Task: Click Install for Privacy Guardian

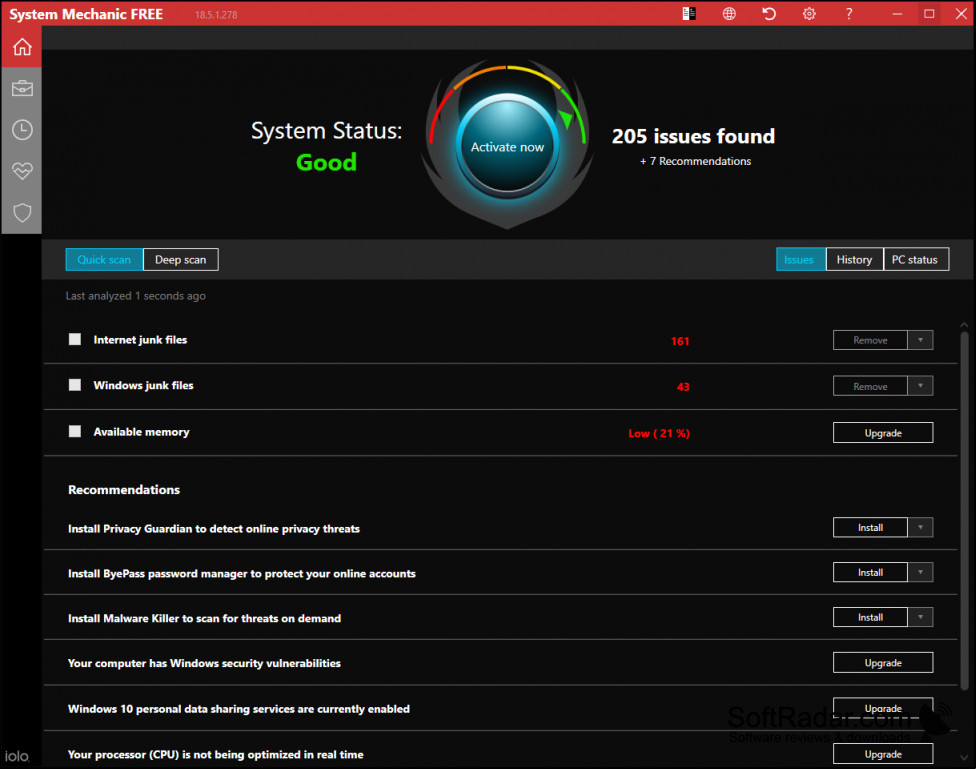Action: click(x=870, y=527)
